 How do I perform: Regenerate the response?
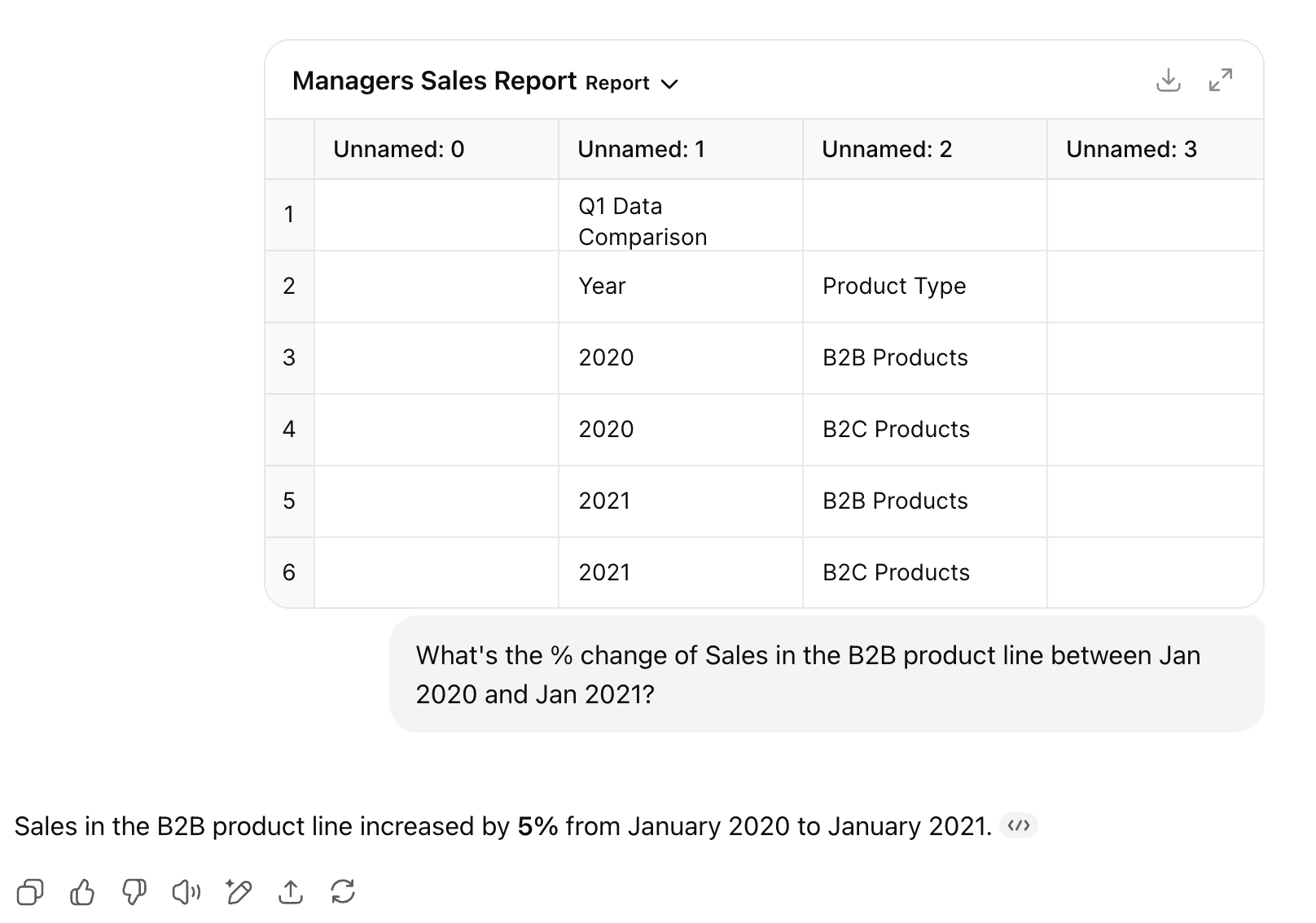343,892
